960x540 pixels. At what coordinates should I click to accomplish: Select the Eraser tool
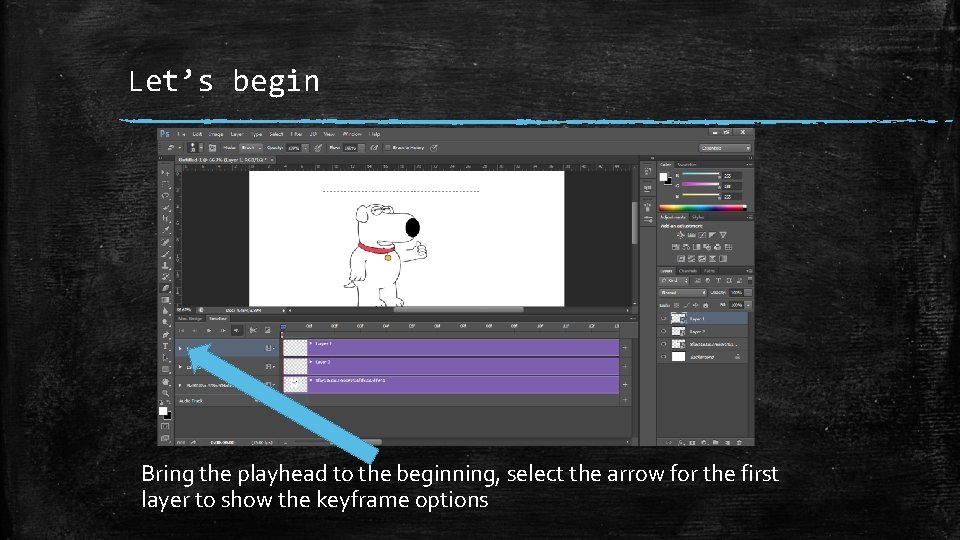pyautogui.click(x=165, y=288)
